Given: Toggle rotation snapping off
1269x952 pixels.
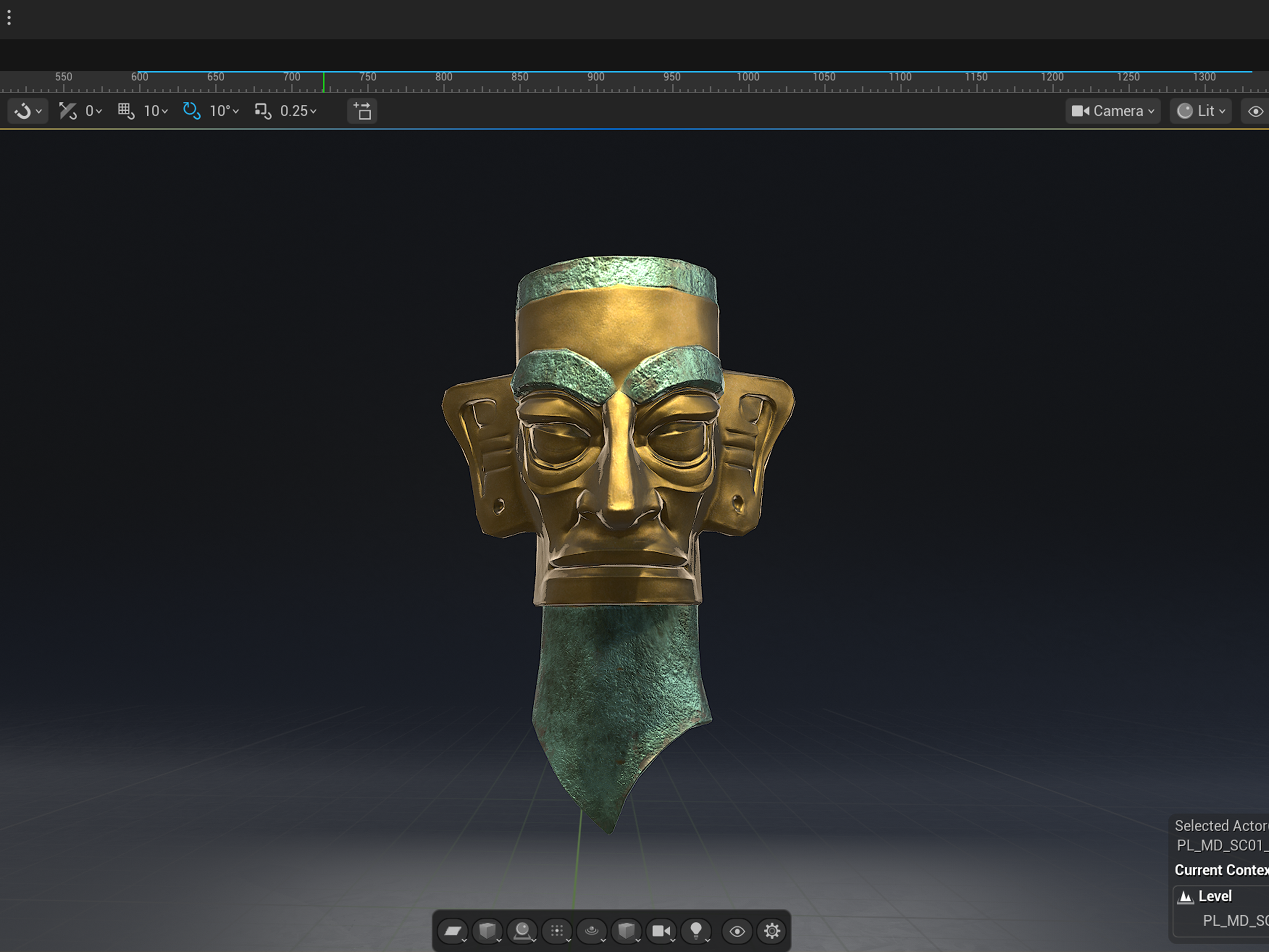Looking at the screenshot, I should click(x=190, y=111).
